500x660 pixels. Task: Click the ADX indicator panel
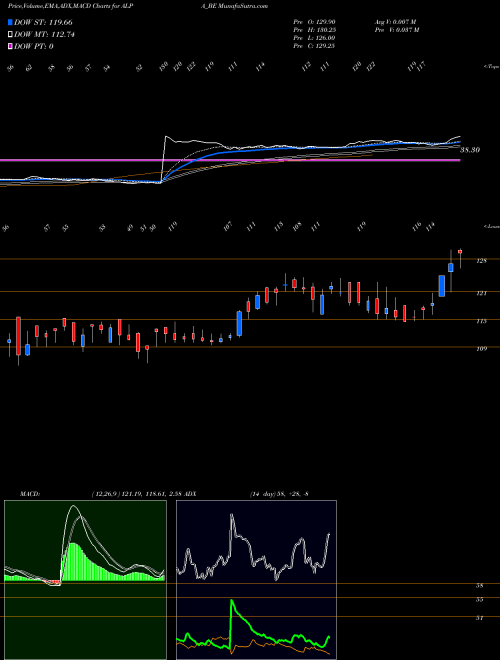(256, 580)
